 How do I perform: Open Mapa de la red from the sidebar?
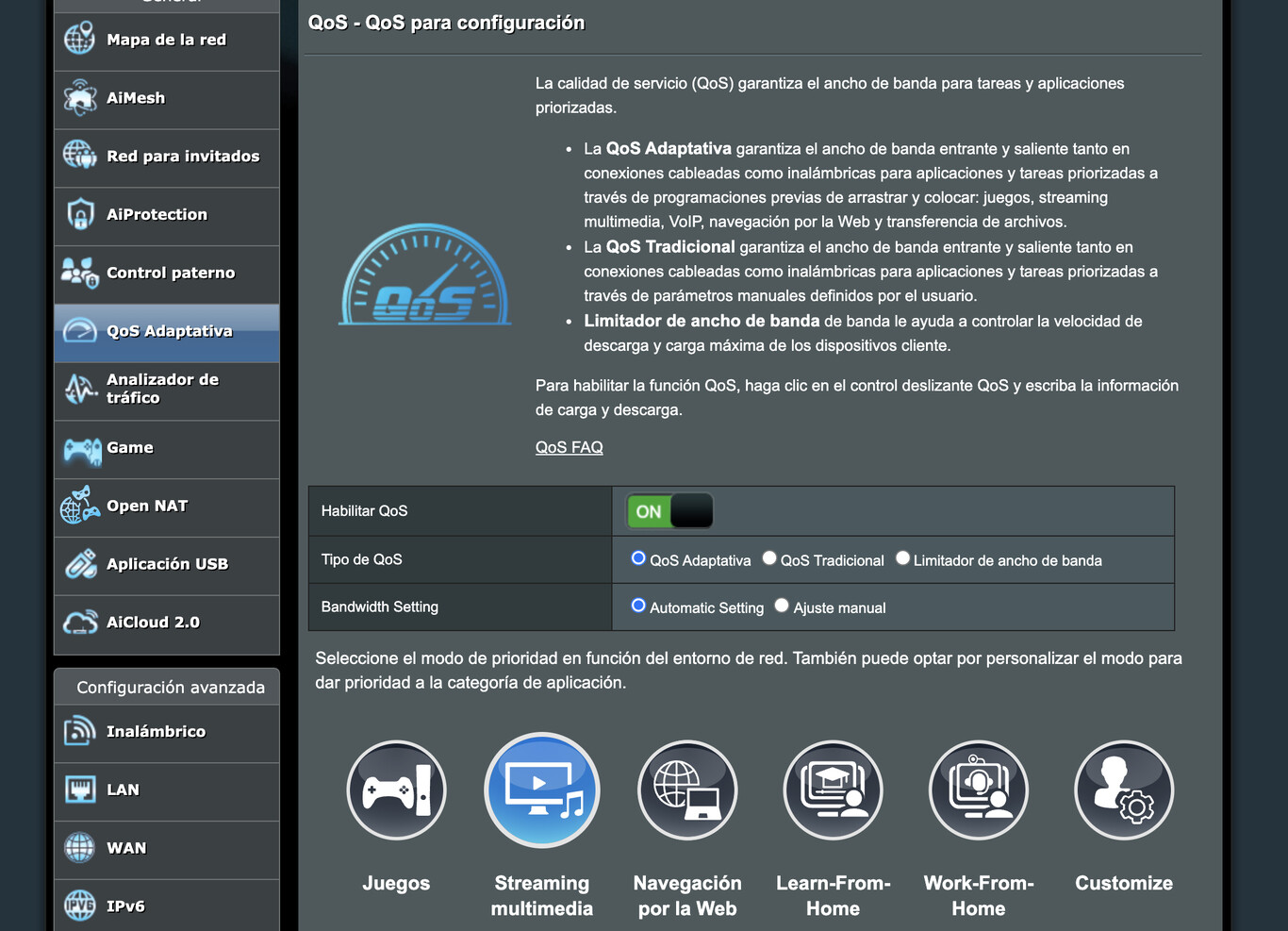coord(80,39)
